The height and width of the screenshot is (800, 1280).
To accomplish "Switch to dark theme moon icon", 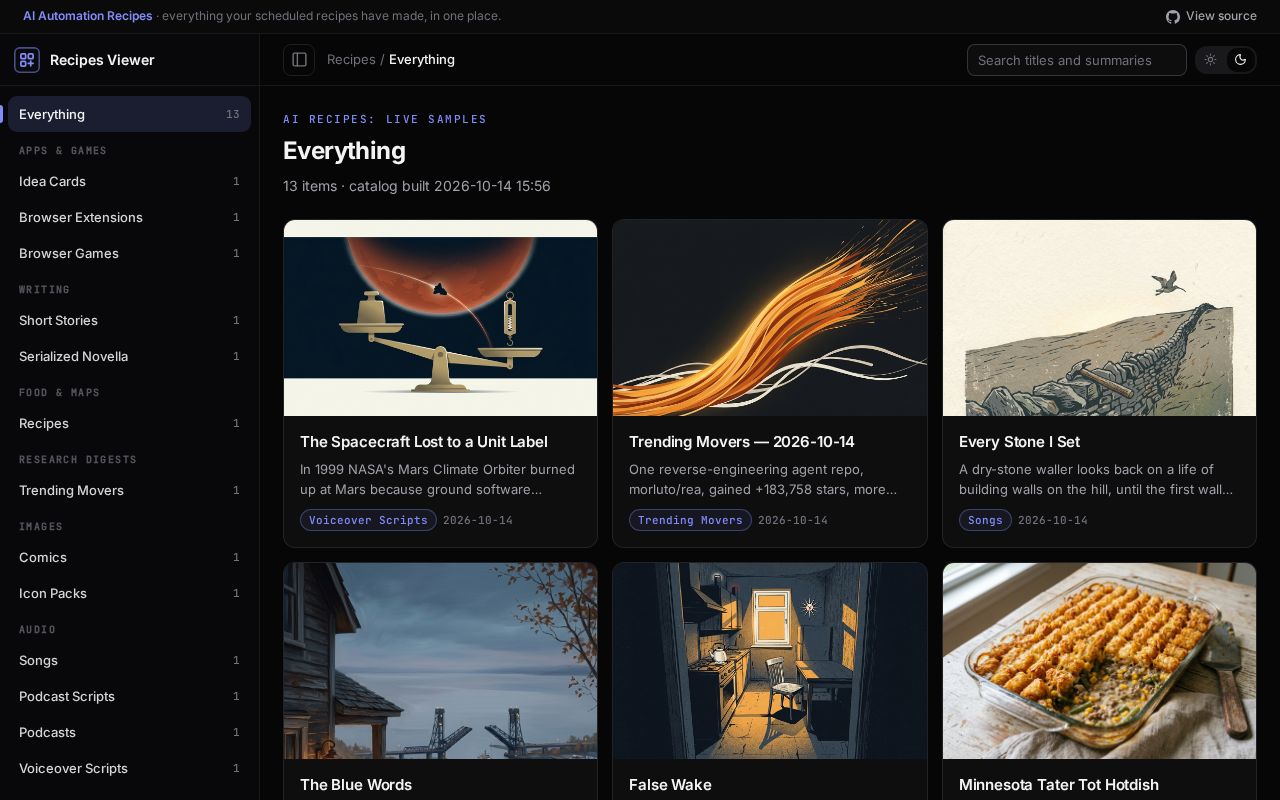I will point(1241,60).
